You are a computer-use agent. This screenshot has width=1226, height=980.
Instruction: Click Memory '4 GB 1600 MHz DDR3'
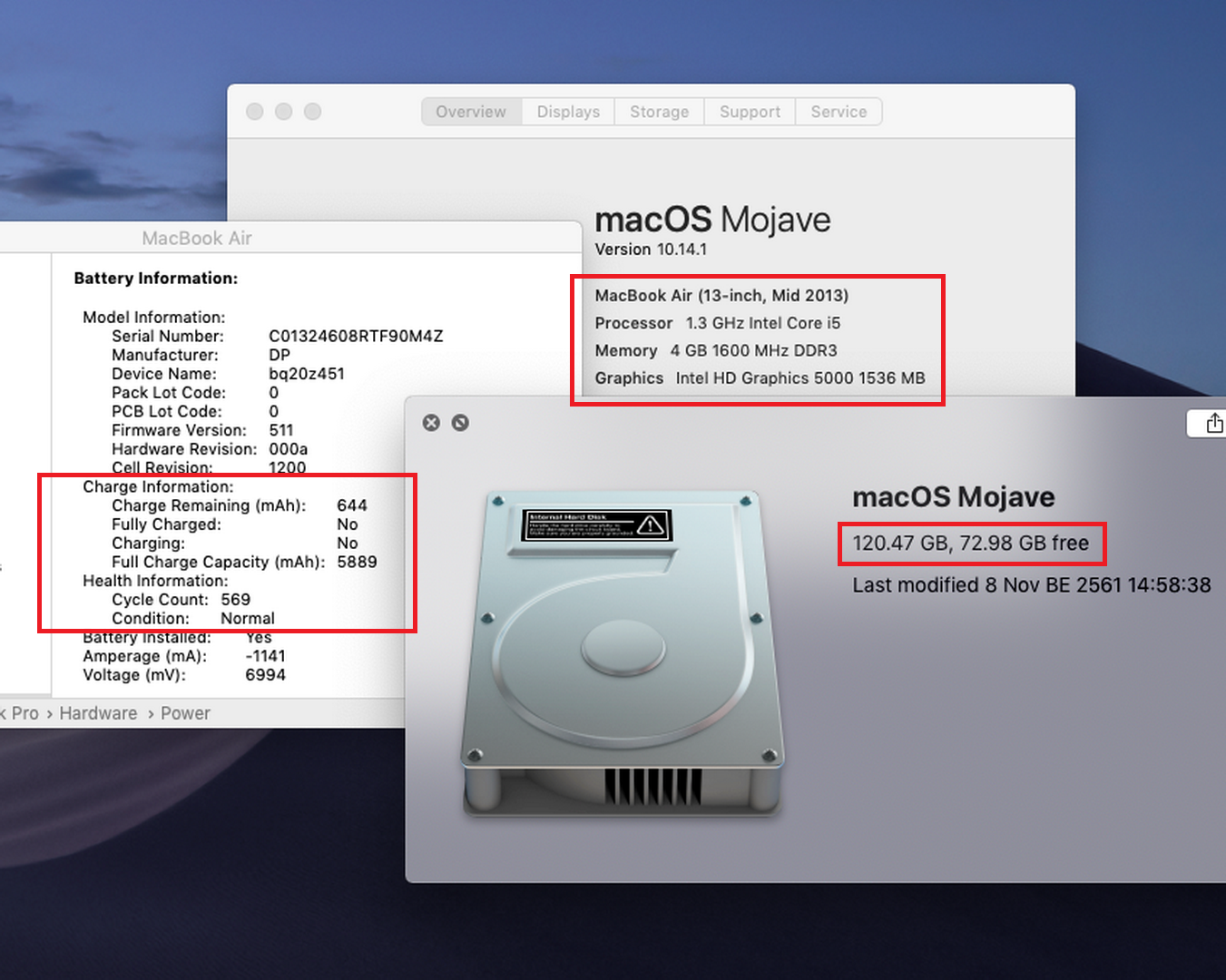(754, 350)
